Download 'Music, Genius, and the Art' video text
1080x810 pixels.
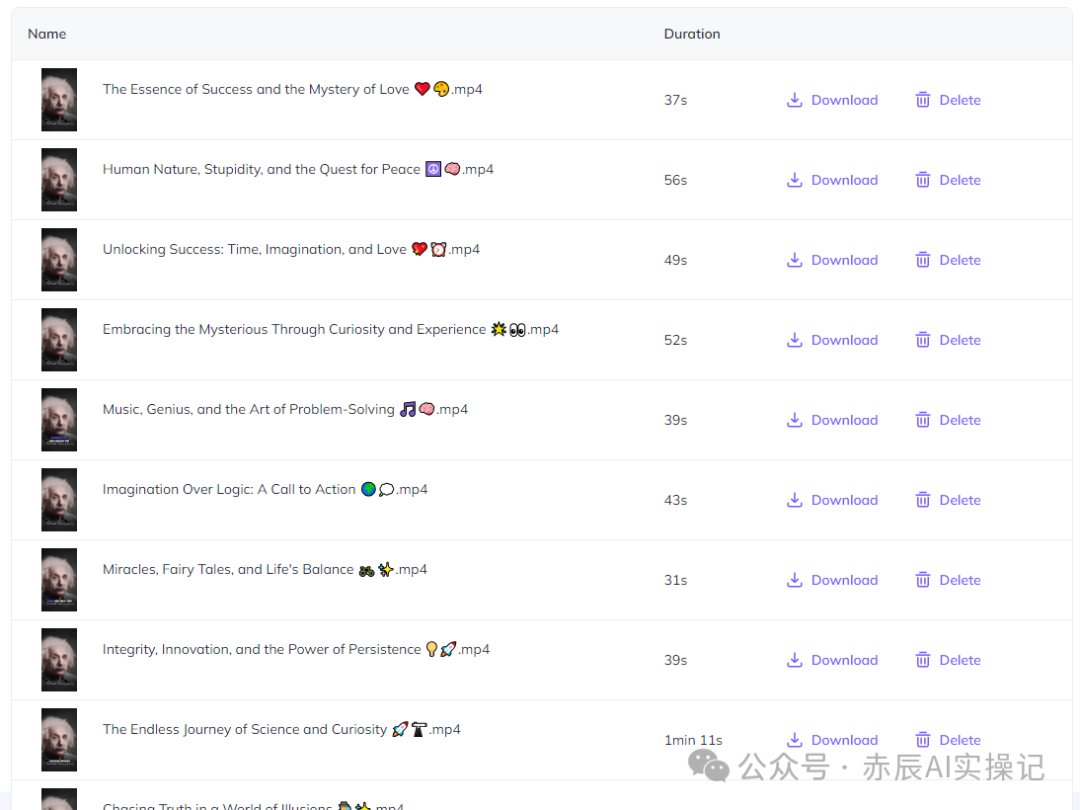coord(844,420)
